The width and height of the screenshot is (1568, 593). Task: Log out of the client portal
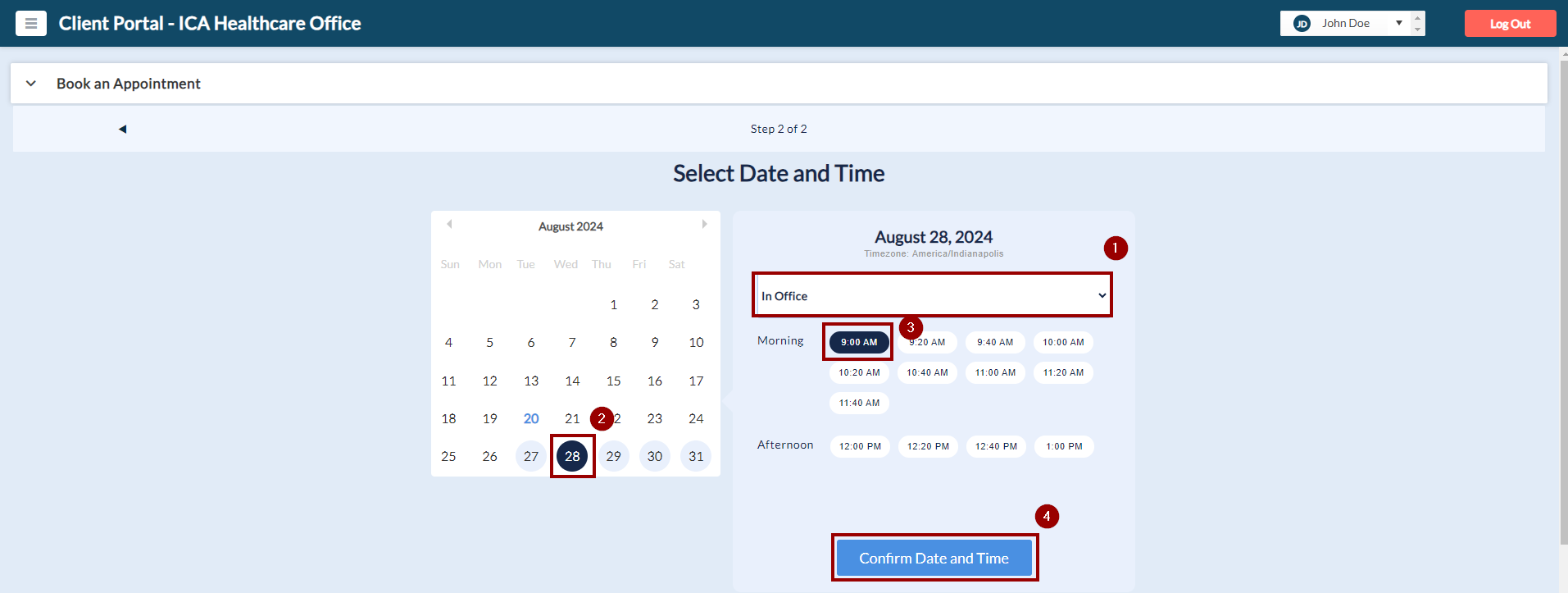[x=1510, y=24]
